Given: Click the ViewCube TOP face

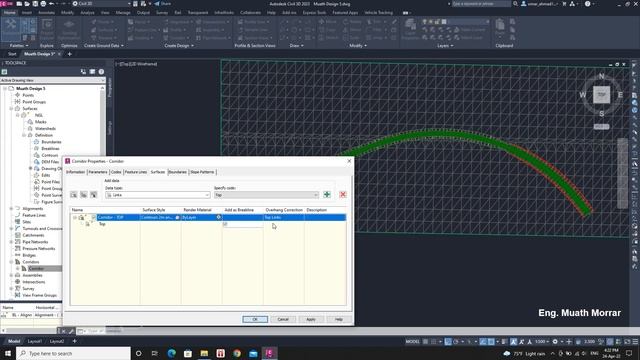Looking at the screenshot, I should coord(602,95).
